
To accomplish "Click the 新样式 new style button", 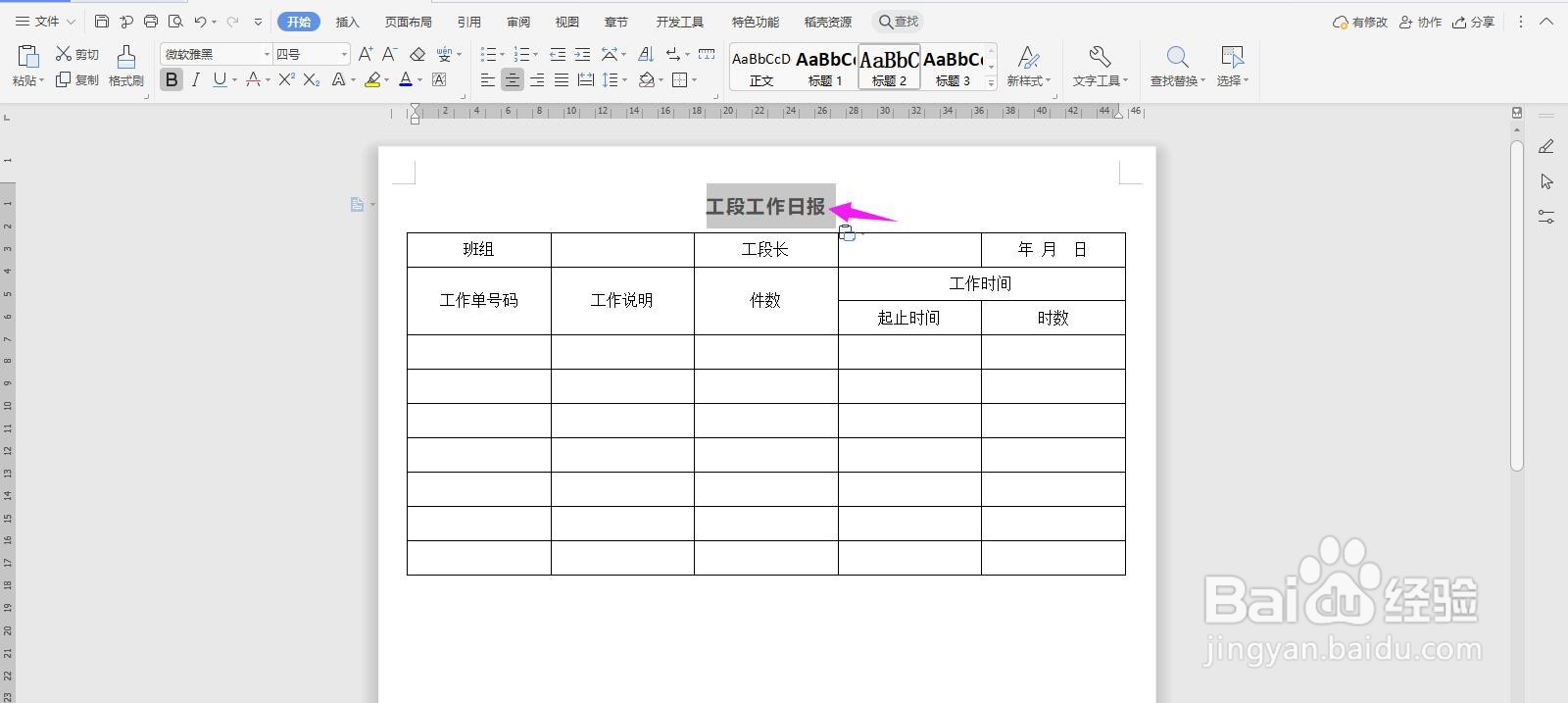I will click(1028, 66).
